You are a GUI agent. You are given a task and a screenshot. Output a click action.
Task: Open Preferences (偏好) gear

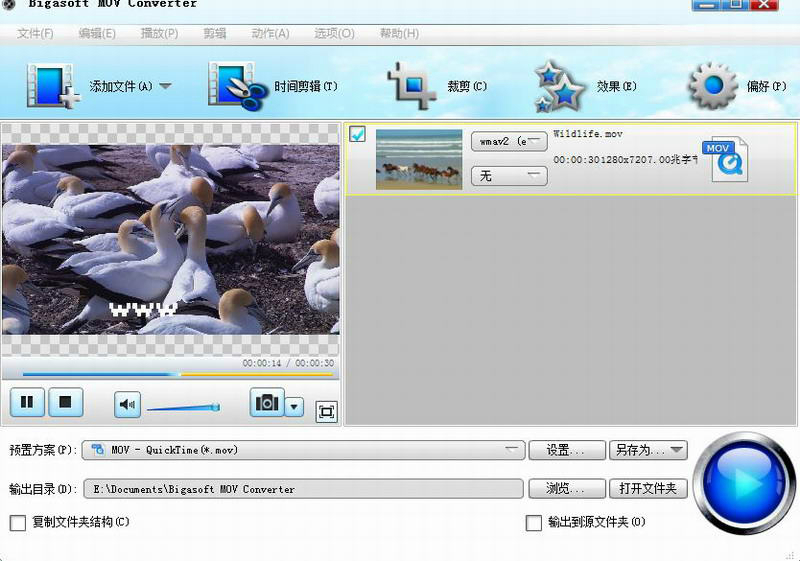[x=737, y=86]
